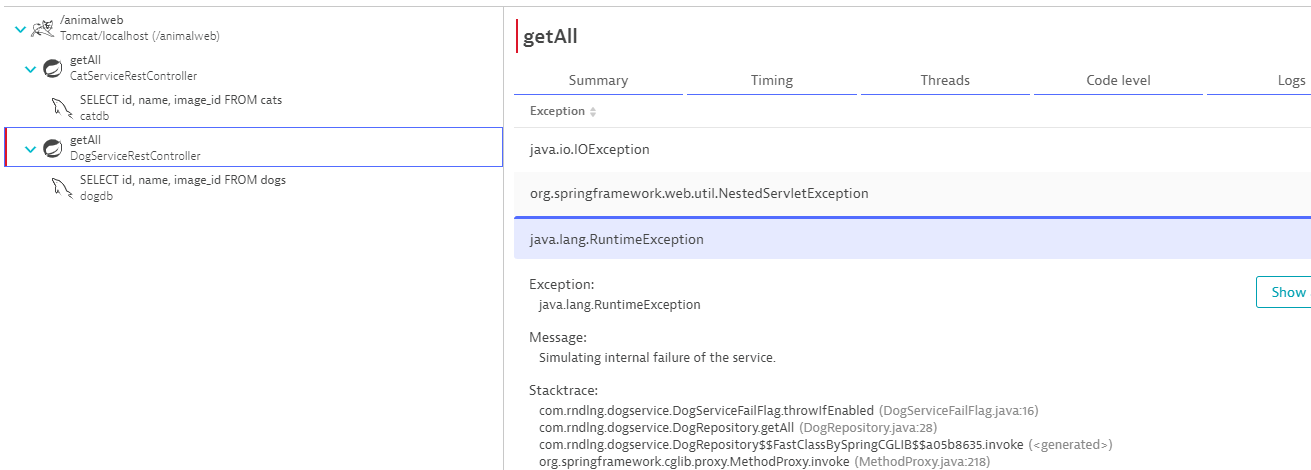Open the Timing tab
The image size is (1311, 470).
pyautogui.click(x=771, y=81)
